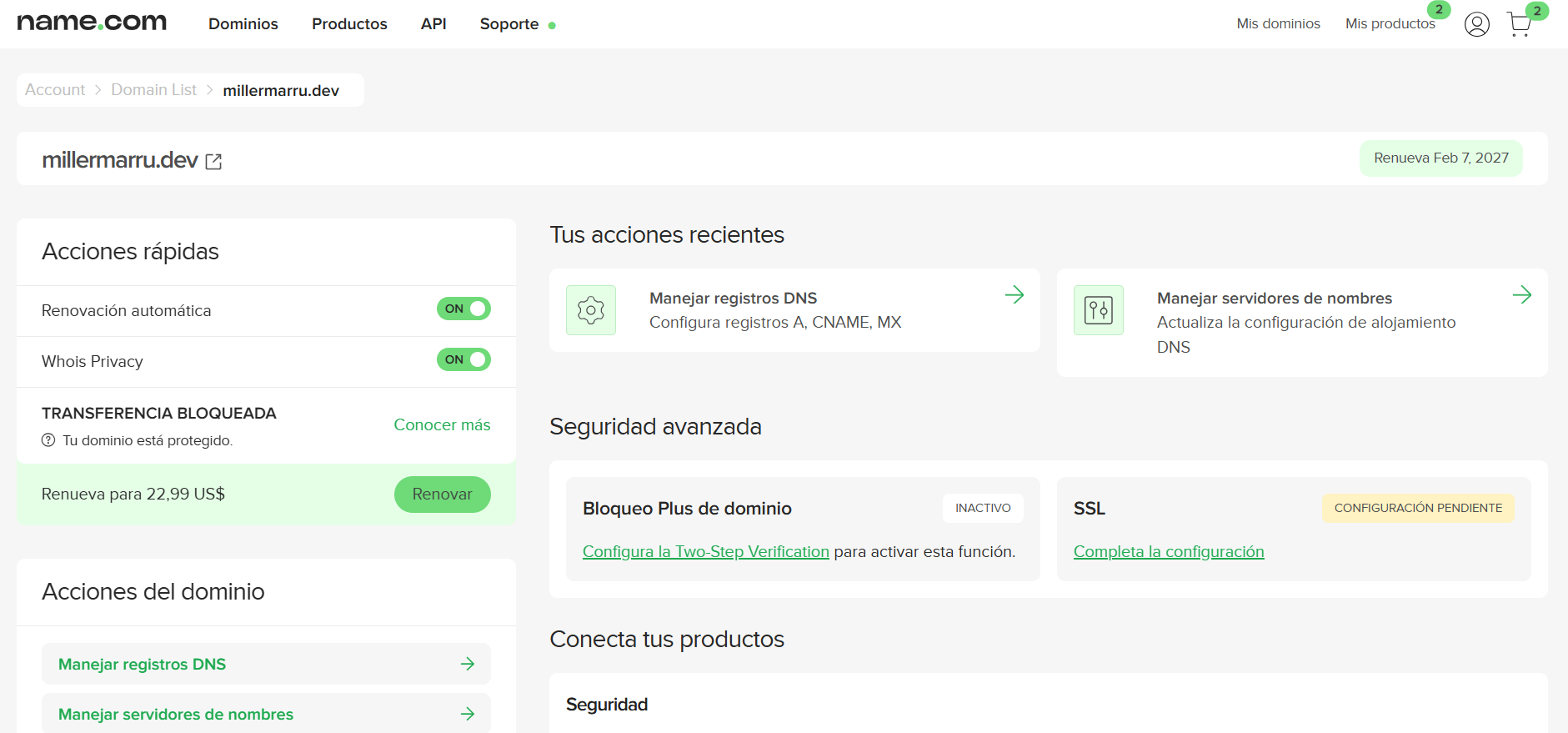Click the Renueva Feb 7, 2027 badge
Screen dimensions: 1568x733
point(1441,158)
